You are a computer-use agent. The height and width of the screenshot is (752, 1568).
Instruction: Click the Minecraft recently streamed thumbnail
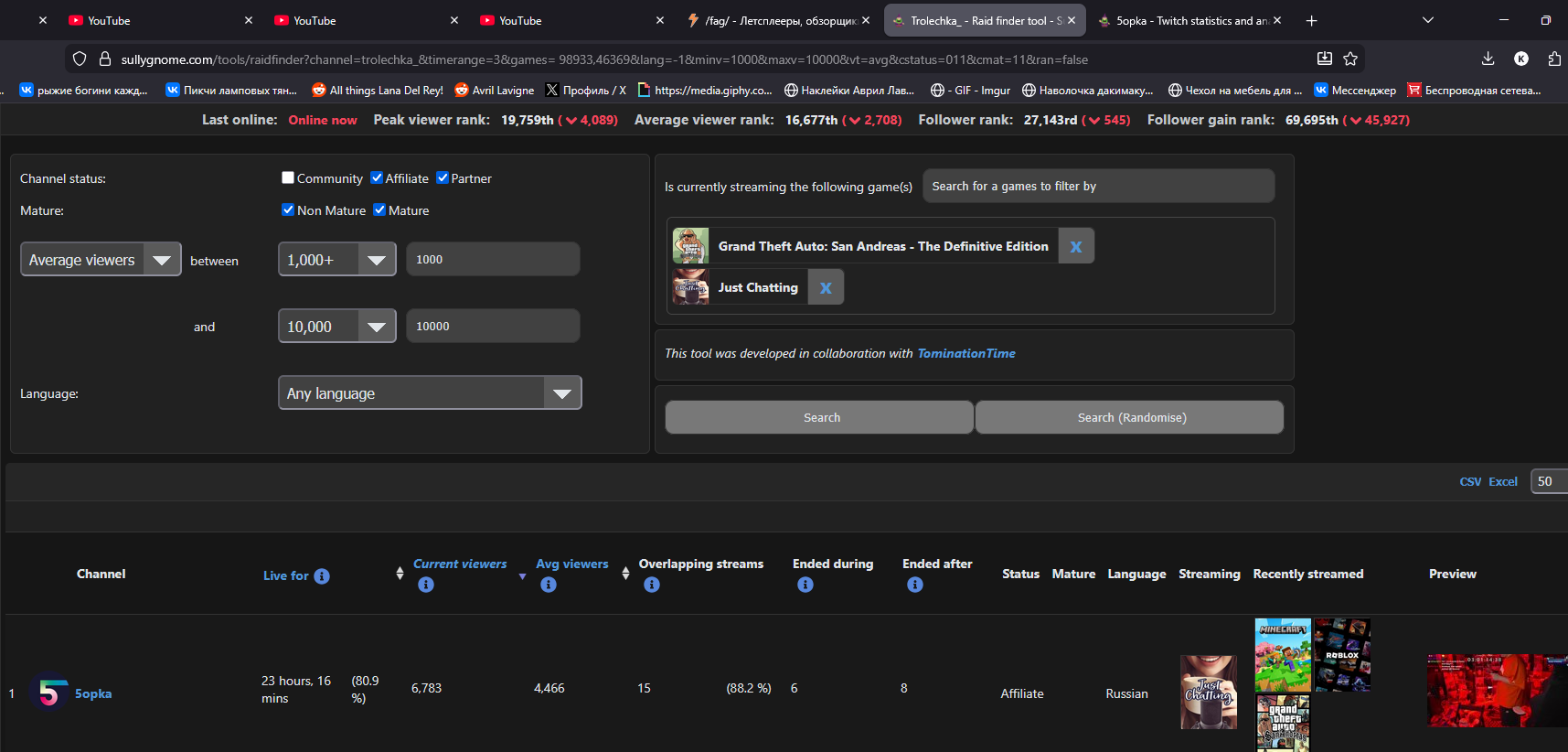[x=1283, y=655]
